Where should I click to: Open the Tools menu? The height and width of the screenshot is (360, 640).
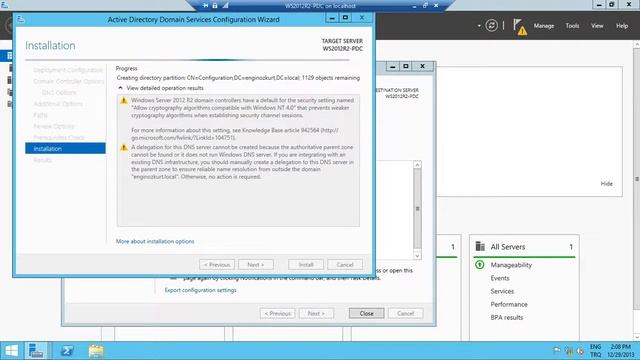coord(572,26)
